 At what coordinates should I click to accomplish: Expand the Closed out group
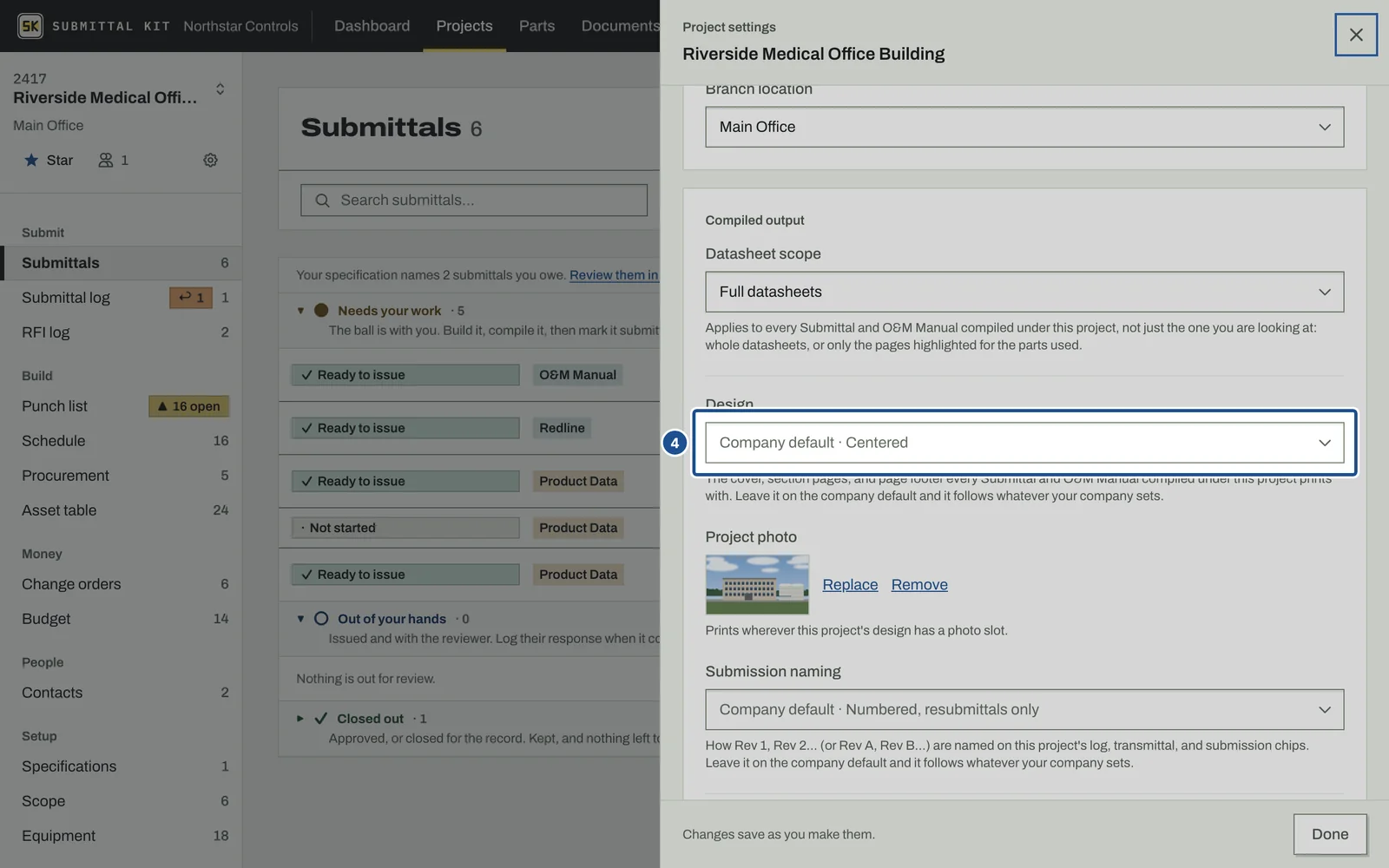pos(300,719)
